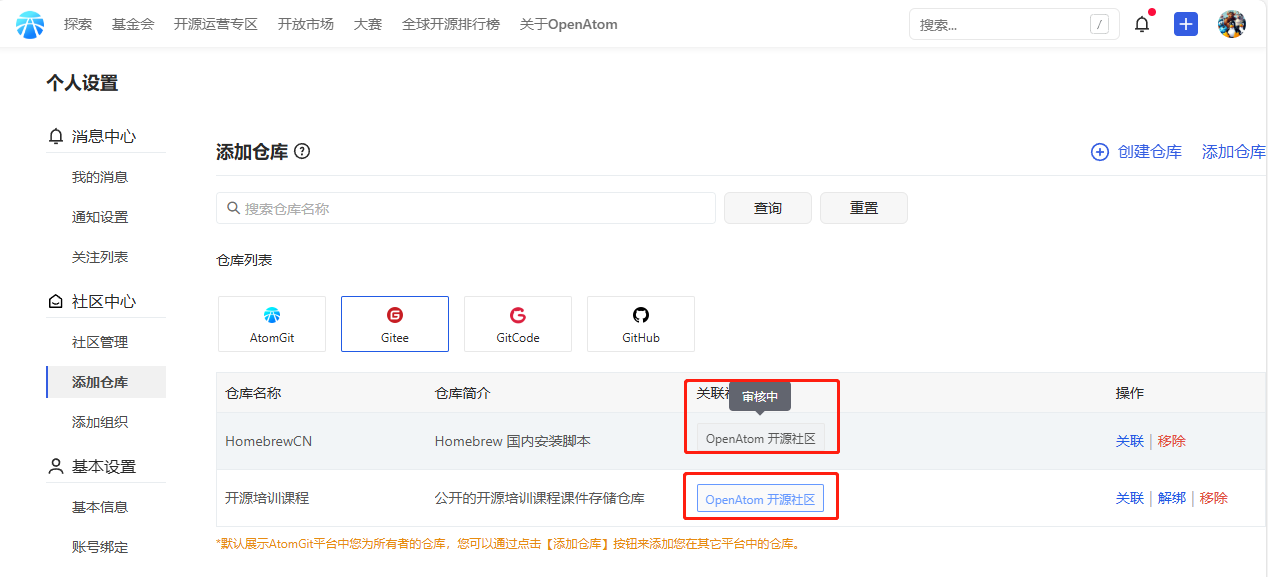Open the user avatar menu

[1232, 24]
